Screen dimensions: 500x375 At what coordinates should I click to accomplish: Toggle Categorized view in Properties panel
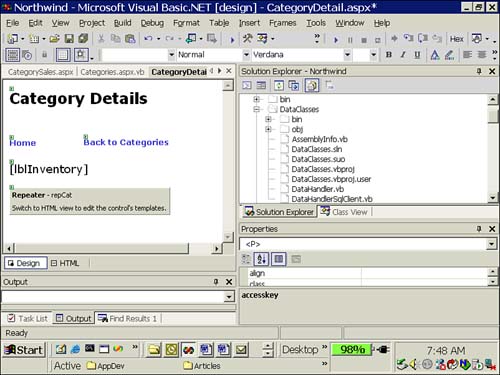[x=246, y=259]
